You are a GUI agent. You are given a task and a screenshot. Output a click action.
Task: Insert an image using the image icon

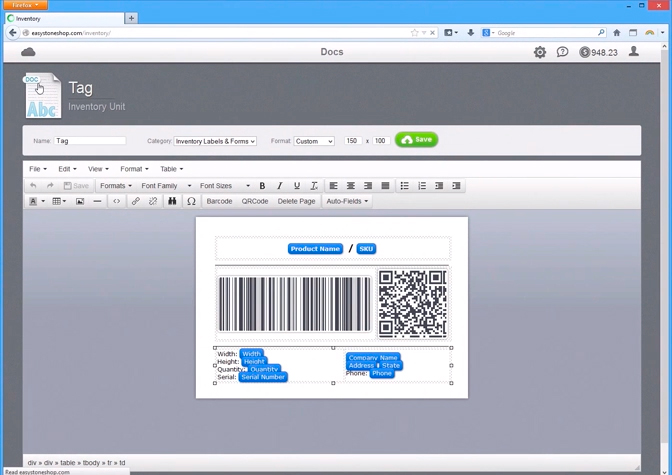pos(80,201)
